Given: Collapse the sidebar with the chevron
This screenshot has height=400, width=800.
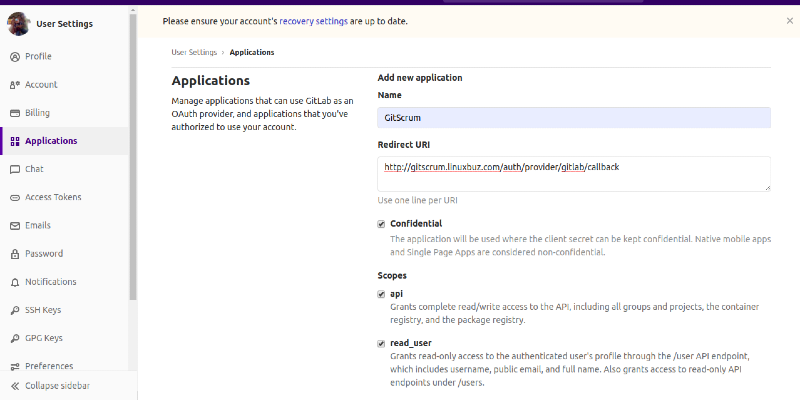Looking at the screenshot, I should (15, 386).
